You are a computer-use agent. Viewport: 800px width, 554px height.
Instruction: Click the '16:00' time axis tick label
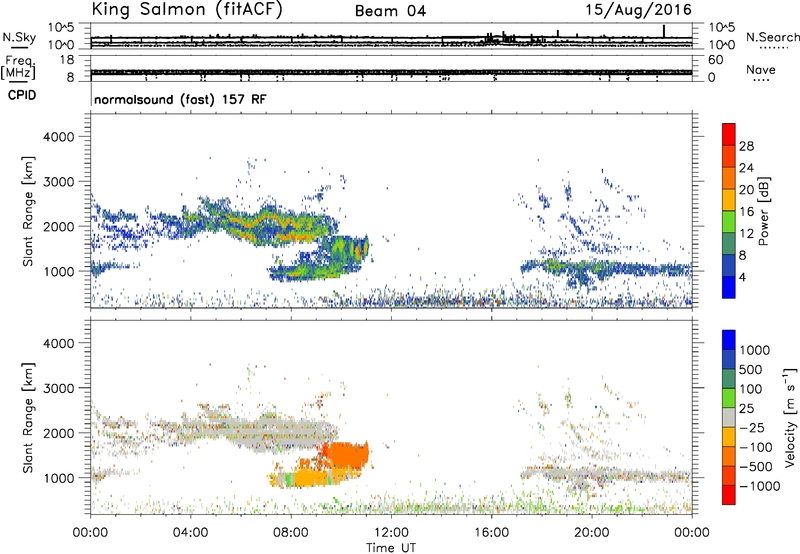491,533
